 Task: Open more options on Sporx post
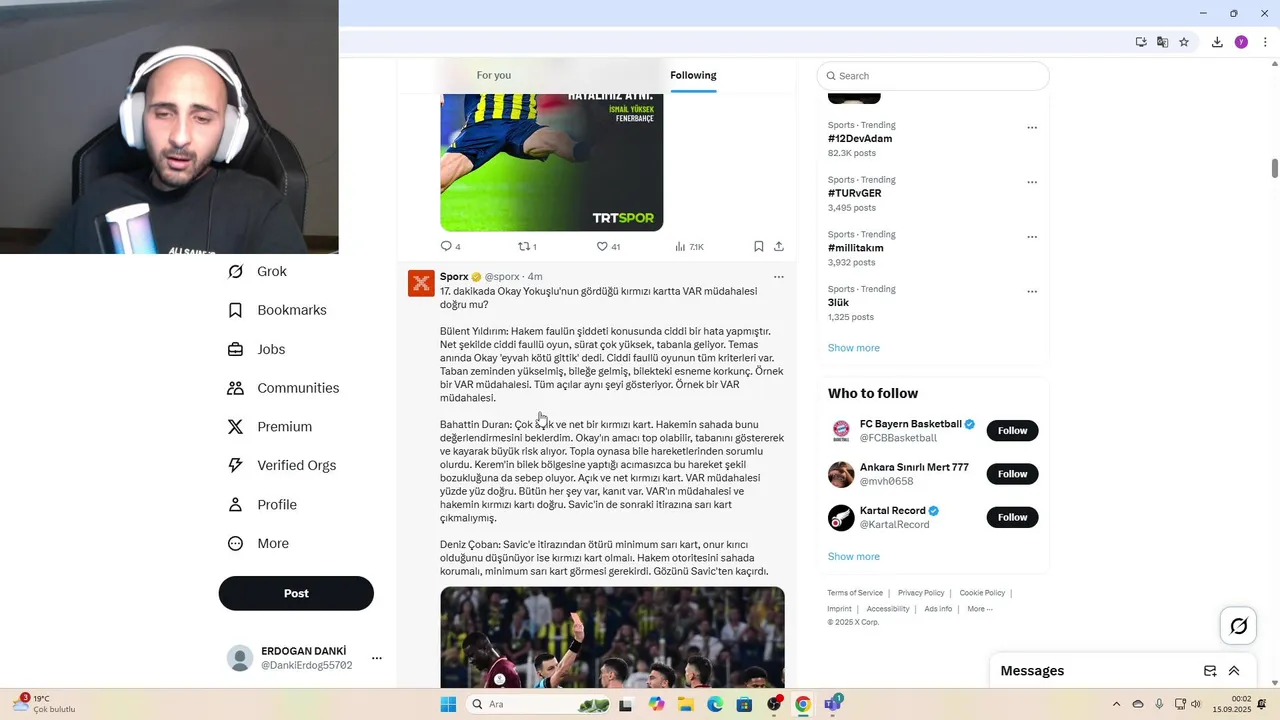point(779,277)
